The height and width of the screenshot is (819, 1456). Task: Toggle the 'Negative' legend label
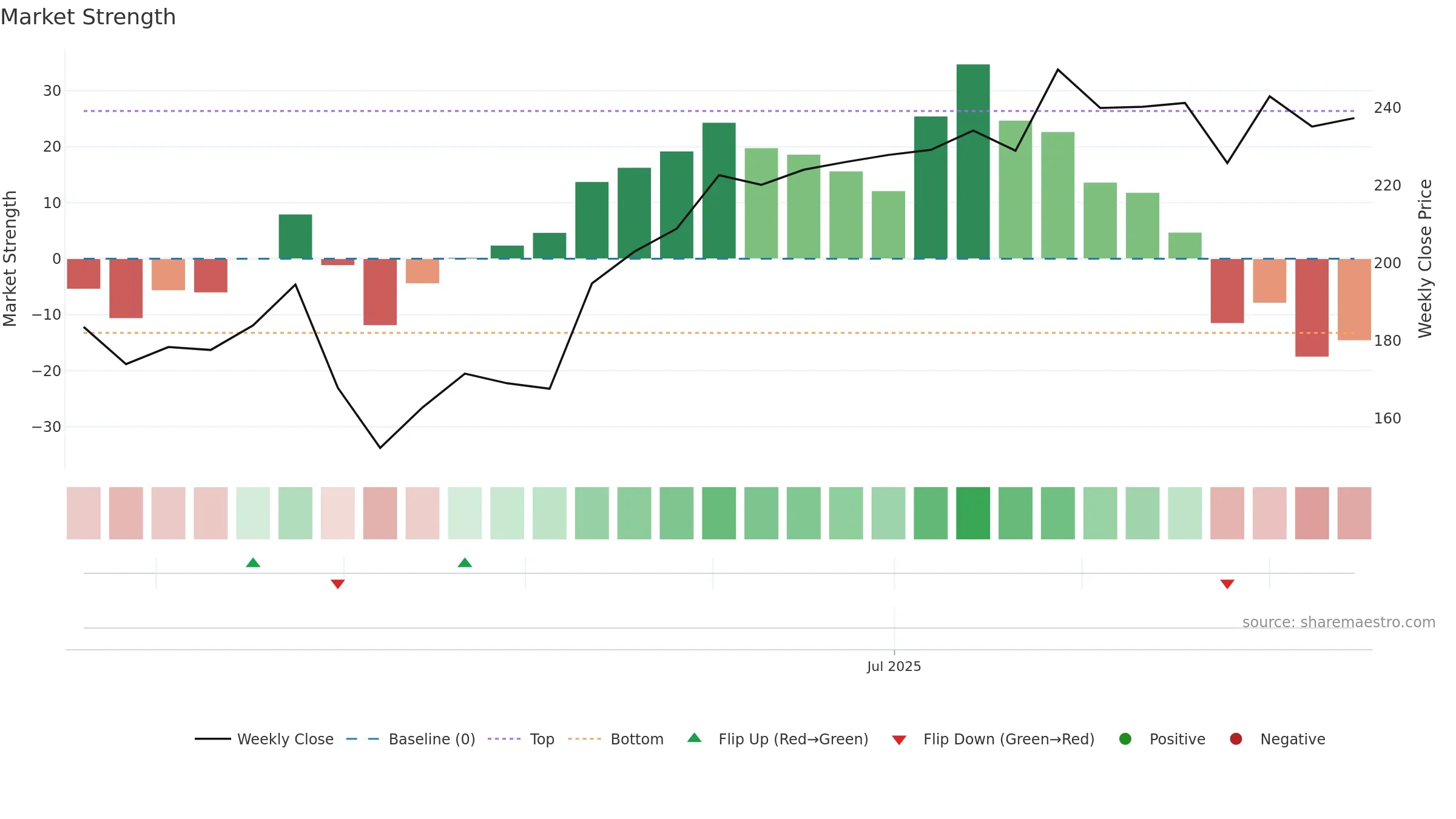point(1293,739)
